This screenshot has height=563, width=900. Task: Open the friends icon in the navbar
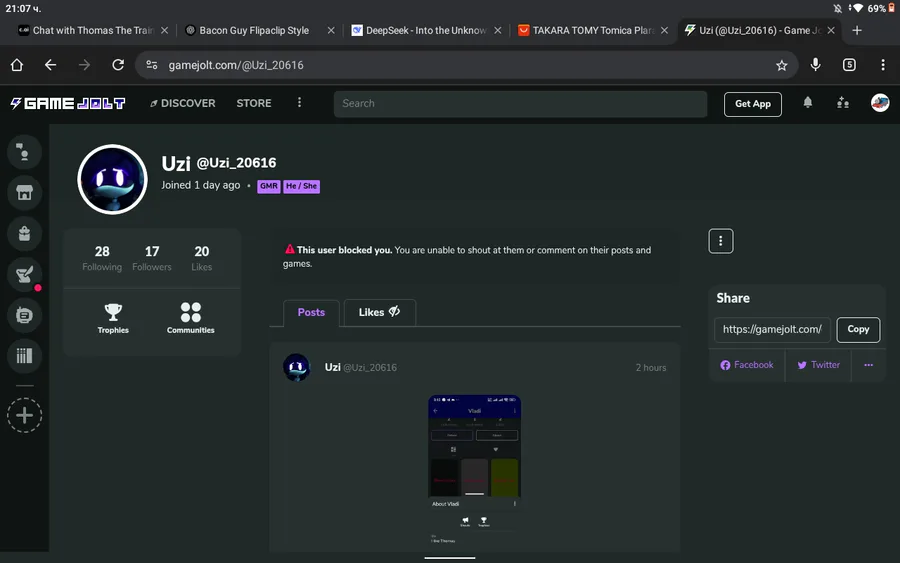(843, 103)
